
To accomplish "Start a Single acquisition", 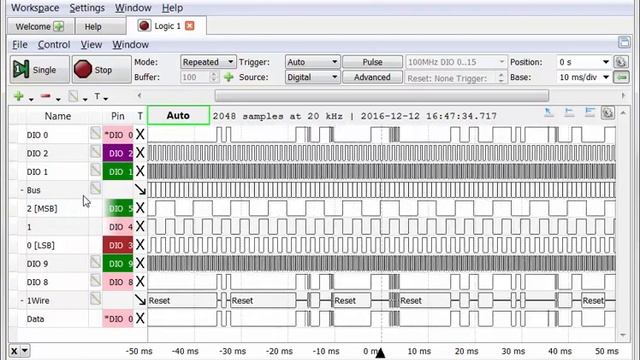I will [40, 69].
